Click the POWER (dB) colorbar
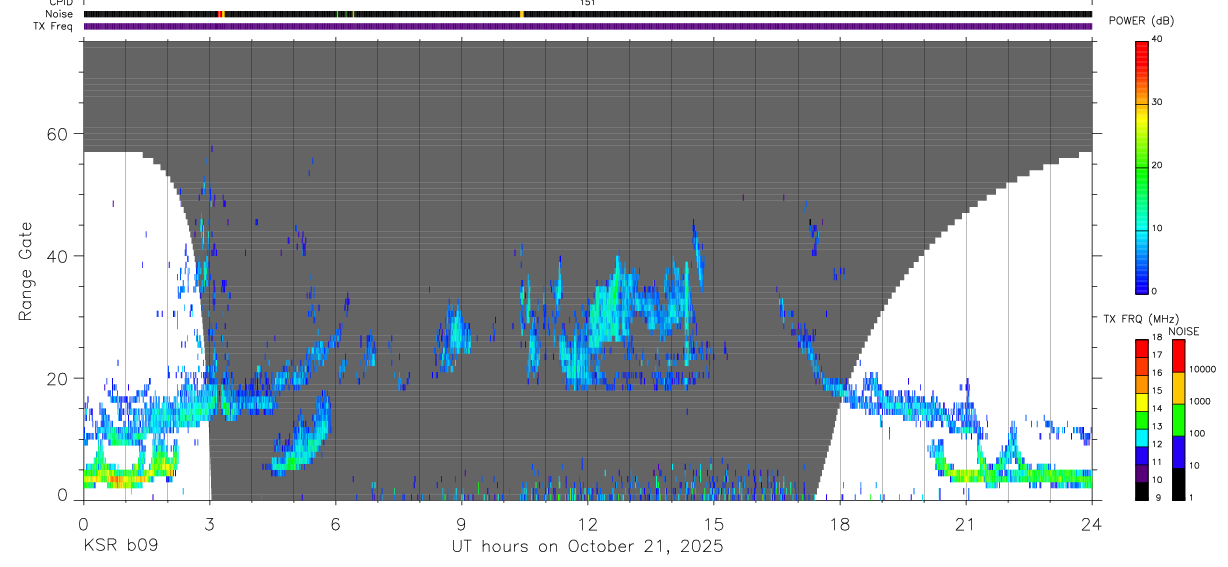 [1142, 166]
